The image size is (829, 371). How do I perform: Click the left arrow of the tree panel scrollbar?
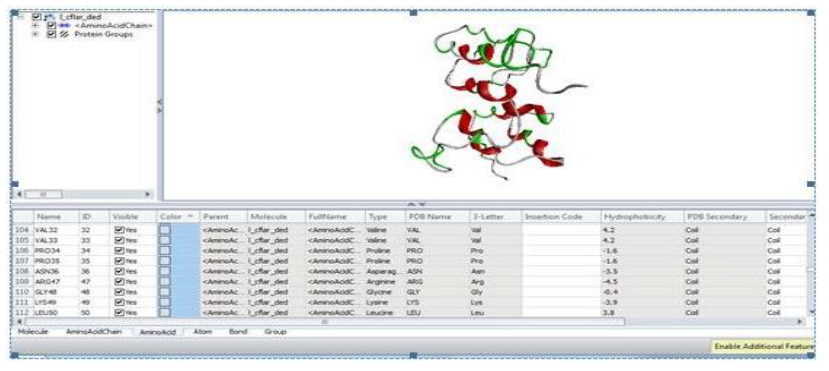(x=19, y=194)
